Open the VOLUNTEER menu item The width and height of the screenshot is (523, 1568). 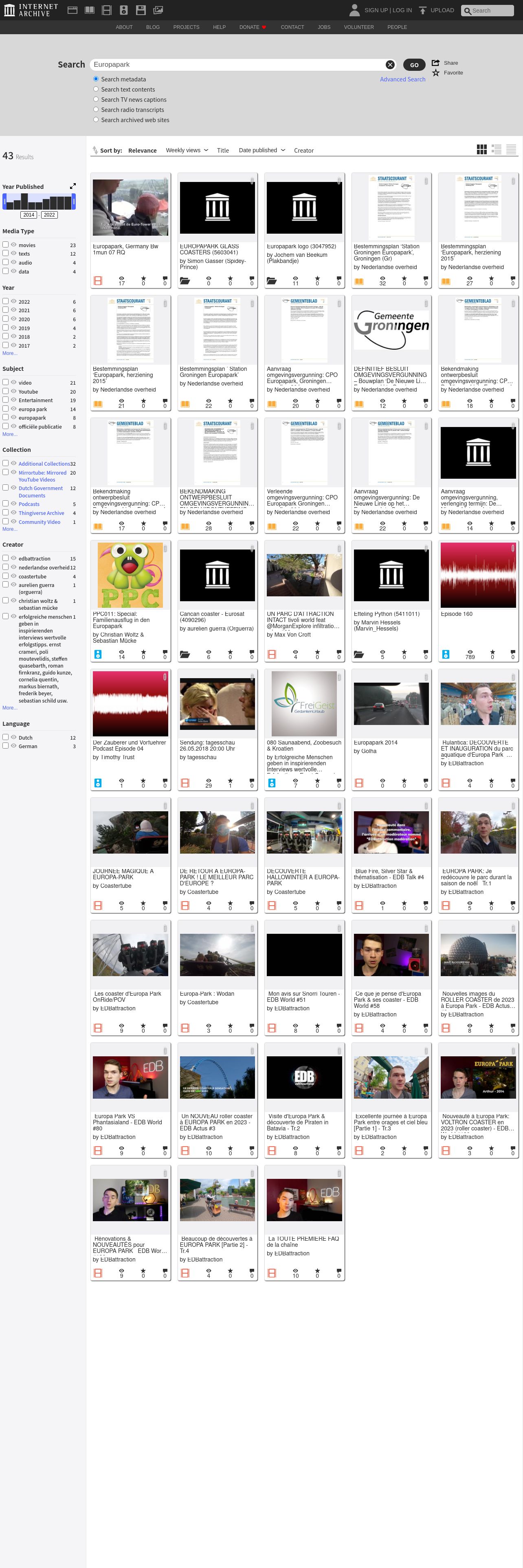click(x=358, y=27)
